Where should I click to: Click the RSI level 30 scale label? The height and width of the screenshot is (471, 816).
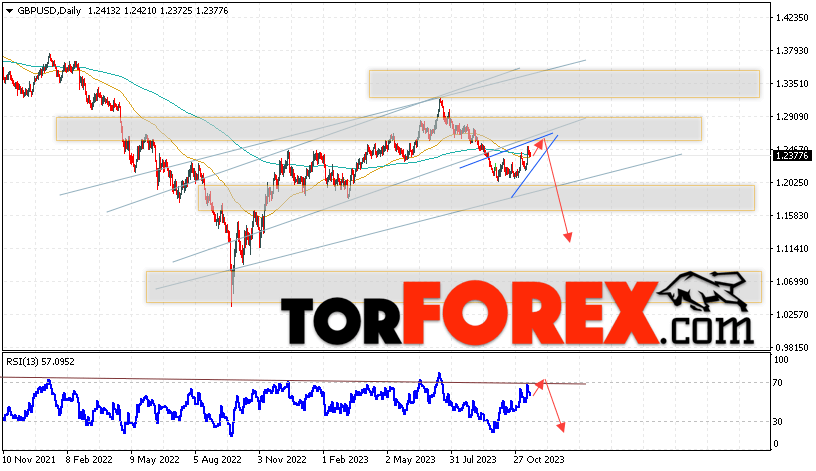point(777,422)
